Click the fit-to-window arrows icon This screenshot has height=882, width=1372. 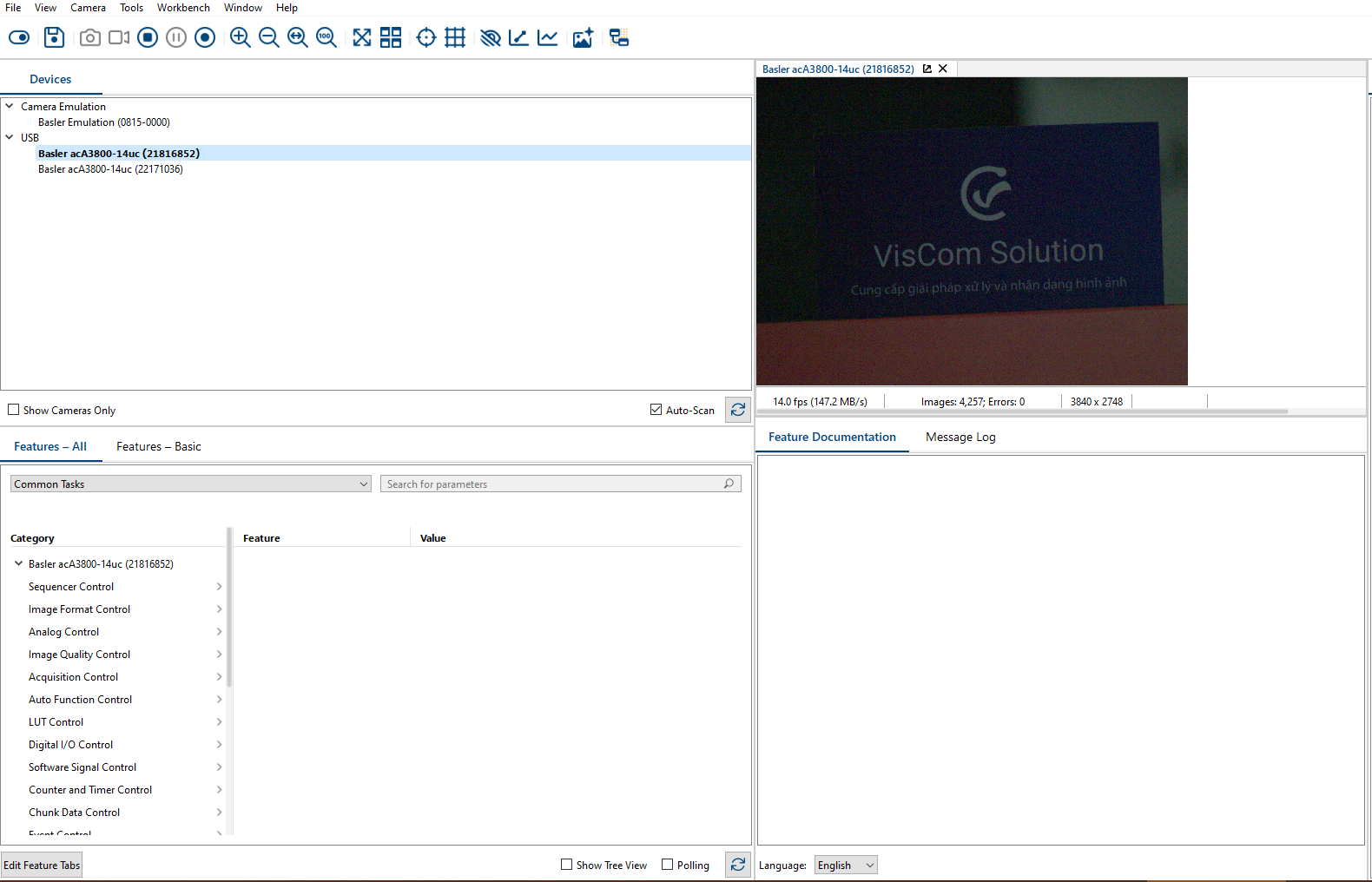pyautogui.click(x=362, y=37)
